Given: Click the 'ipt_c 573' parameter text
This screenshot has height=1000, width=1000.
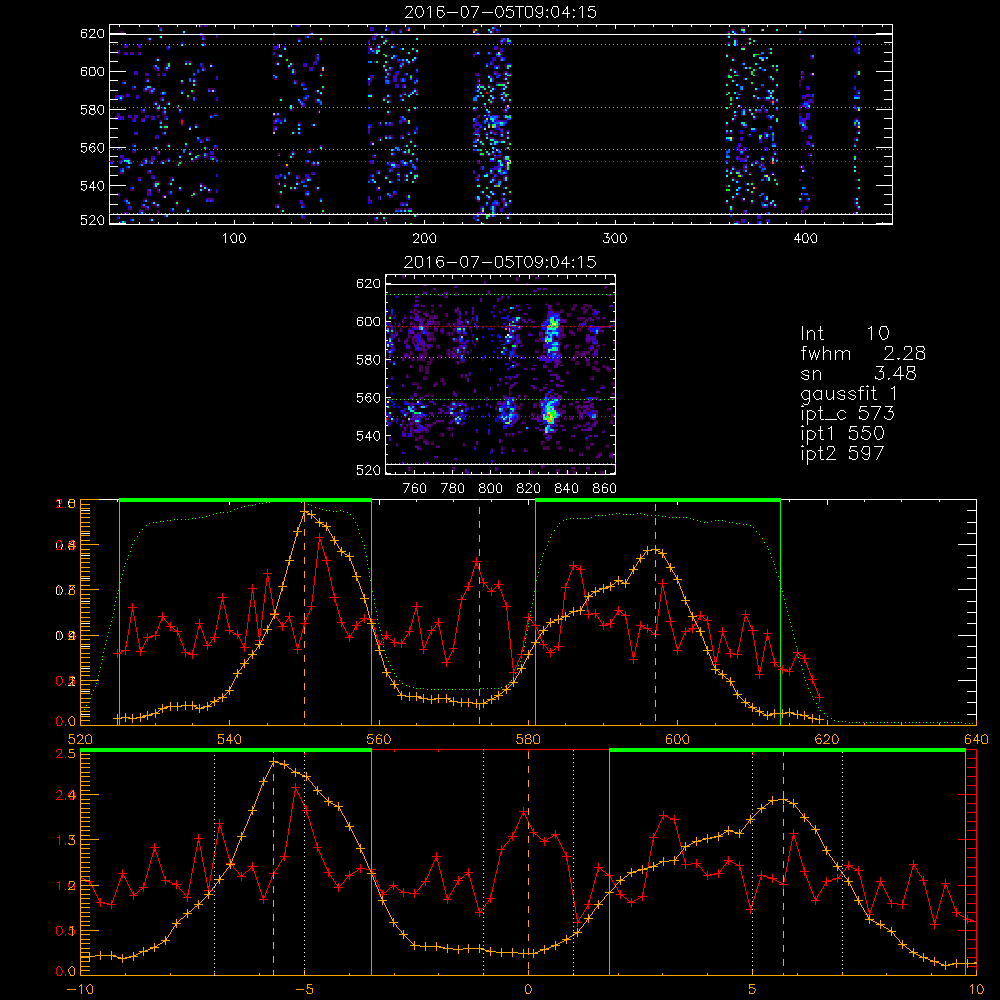Looking at the screenshot, I should (x=848, y=414).
